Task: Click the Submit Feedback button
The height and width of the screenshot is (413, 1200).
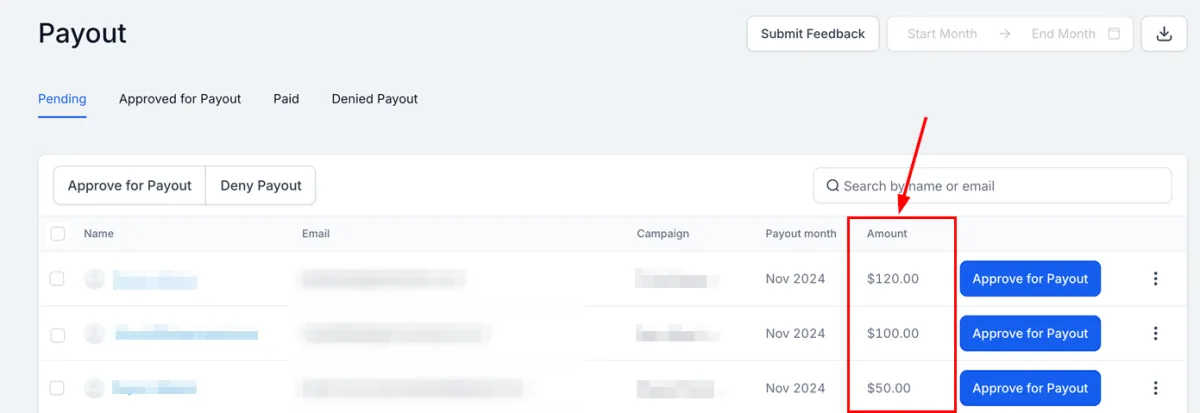Action: pos(813,33)
